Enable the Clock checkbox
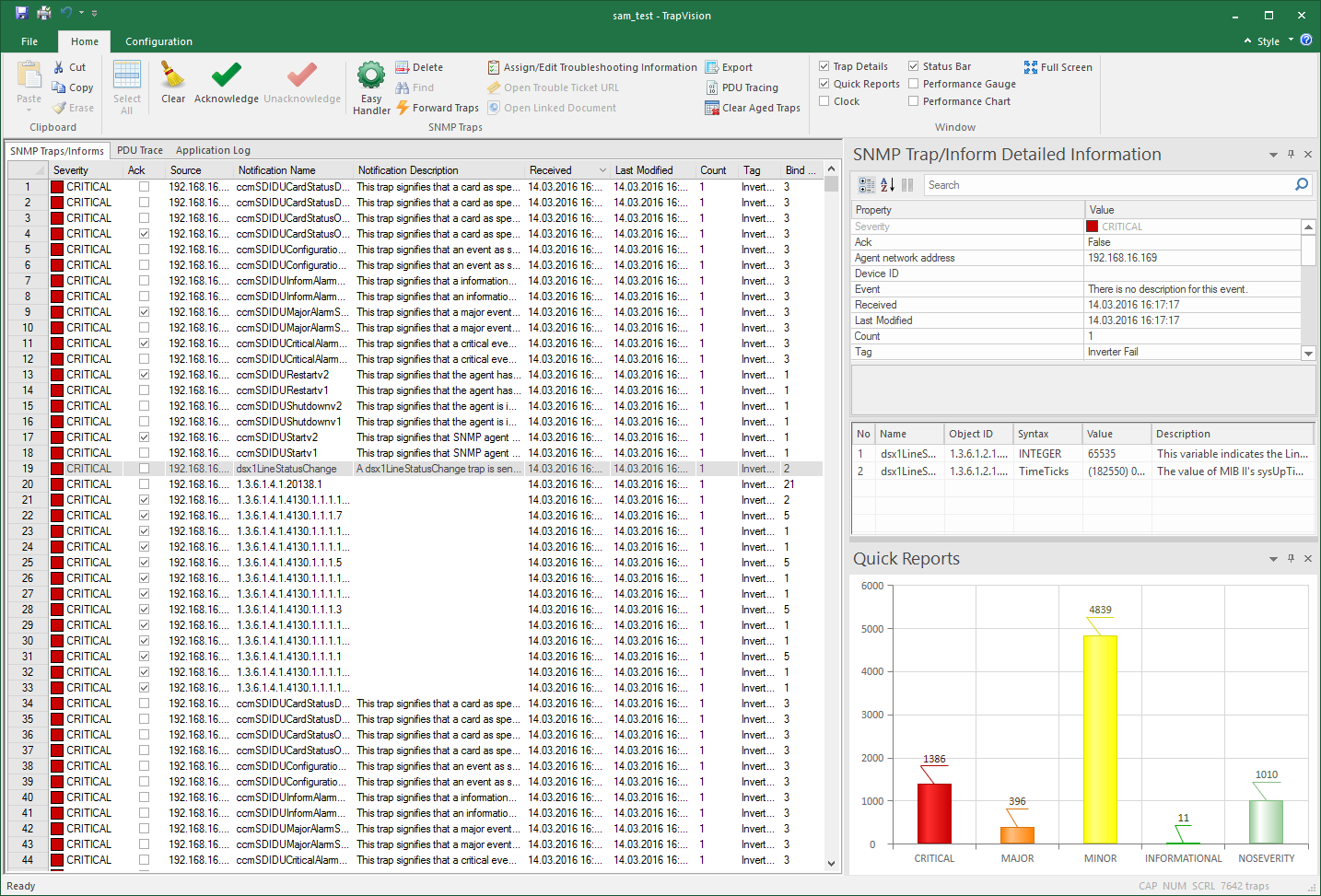Image resolution: width=1321 pixels, height=896 pixels. click(x=824, y=101)
